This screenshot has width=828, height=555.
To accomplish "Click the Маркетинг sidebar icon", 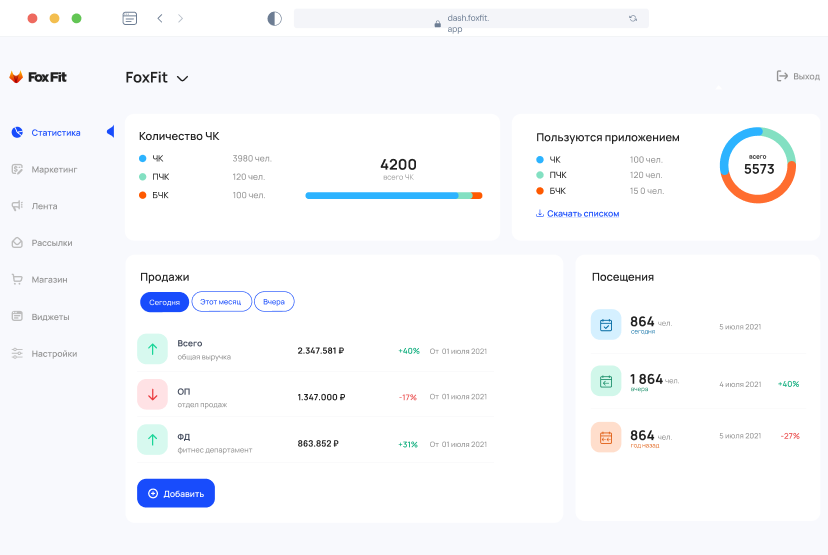I will coord(17,169).
